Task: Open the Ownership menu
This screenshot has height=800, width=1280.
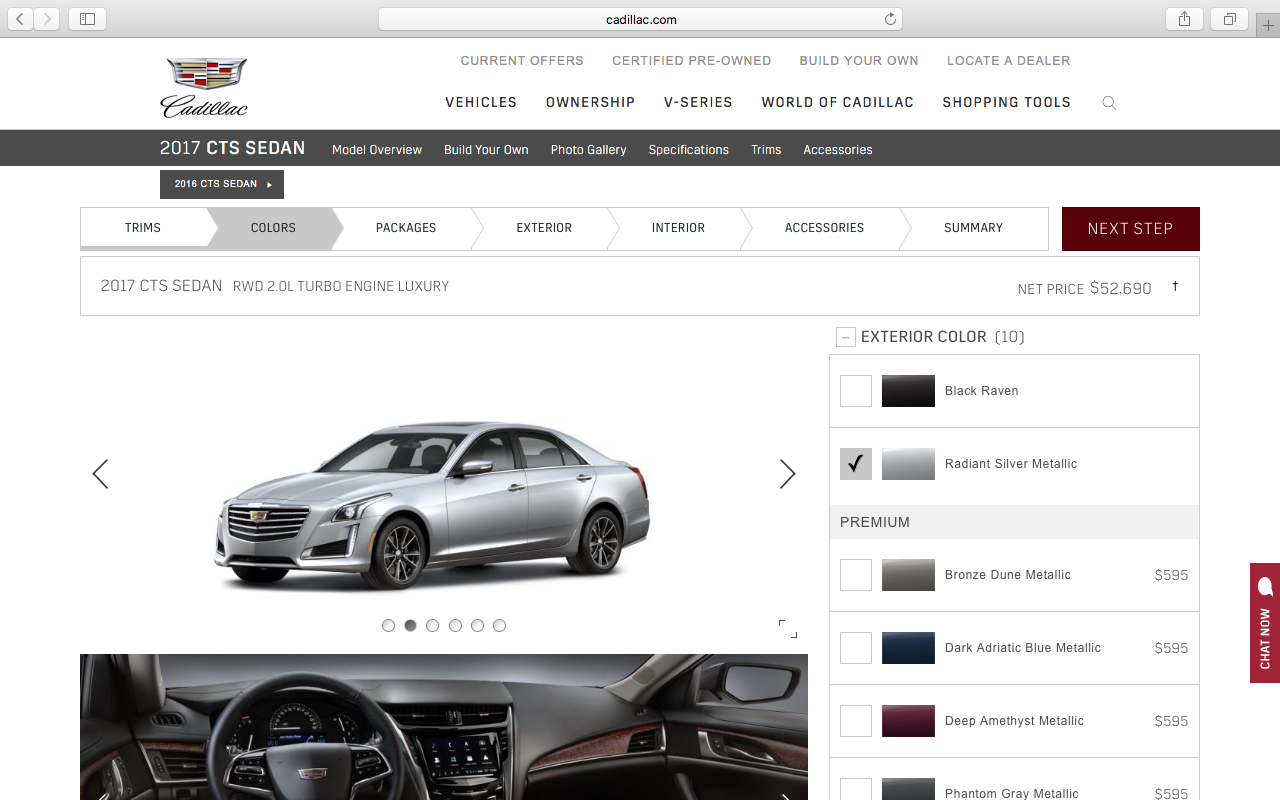Action: [590, 102]
